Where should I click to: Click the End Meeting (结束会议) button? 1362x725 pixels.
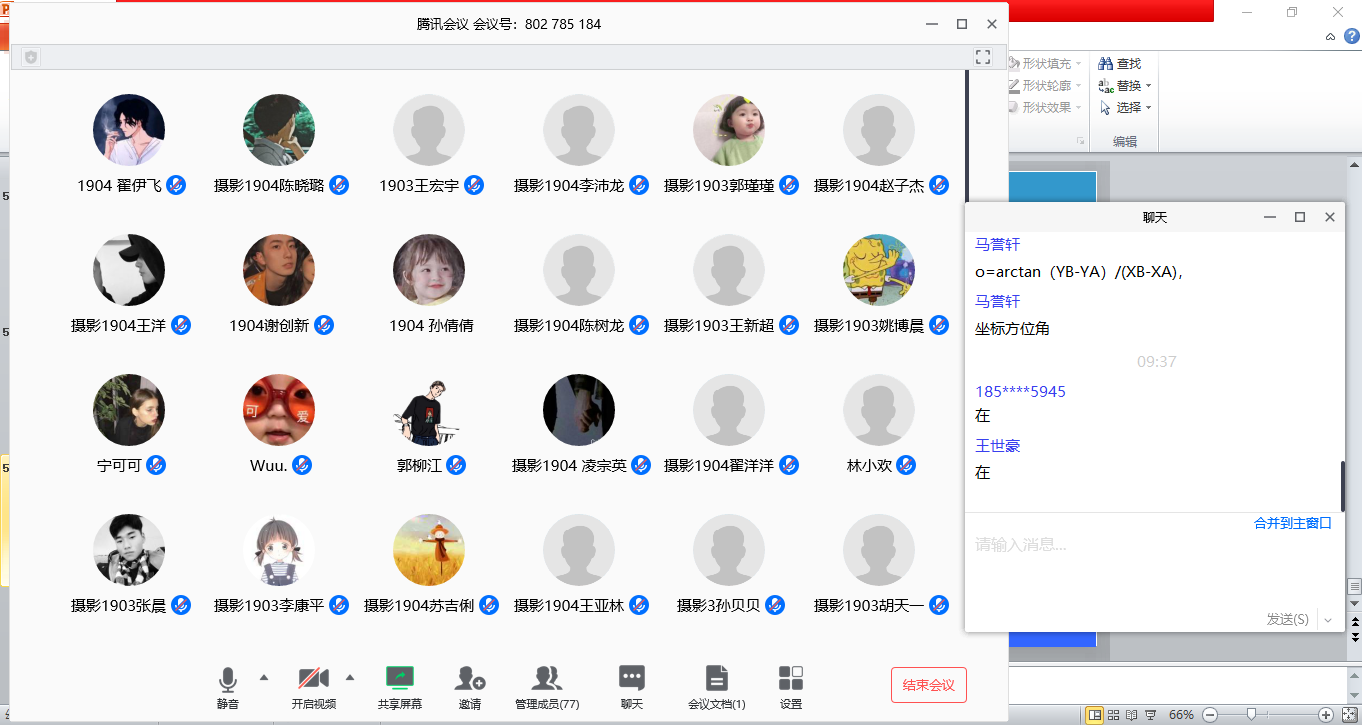928,685
